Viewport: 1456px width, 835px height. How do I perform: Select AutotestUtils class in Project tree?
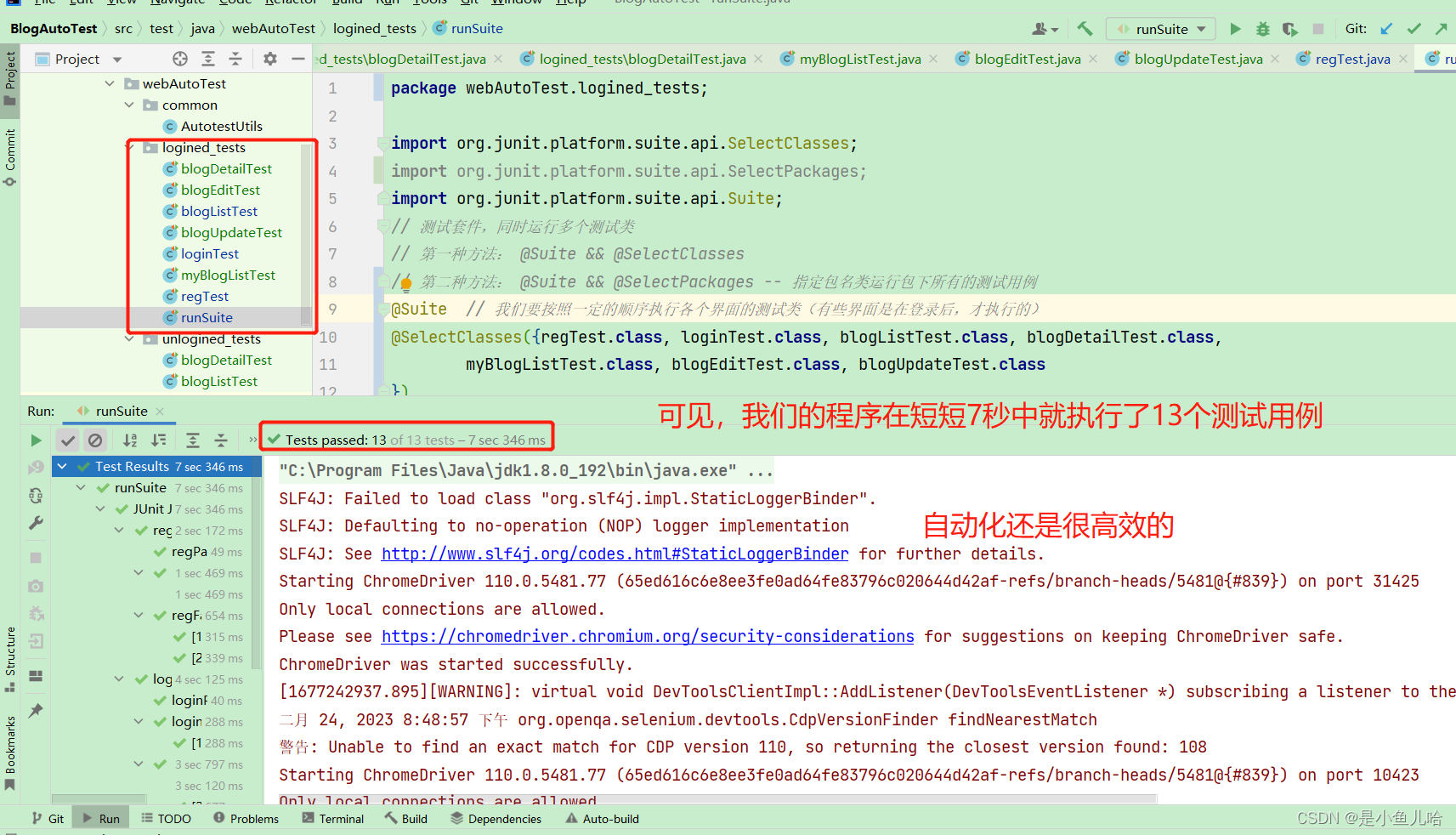click(221, 126)
